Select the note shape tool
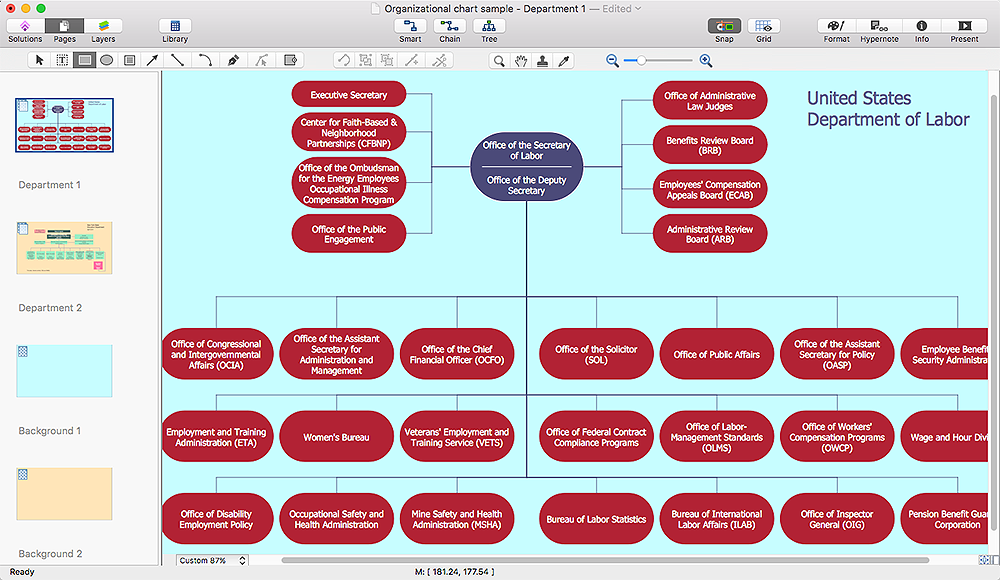 pyautogui.click(x=290, y=61)
